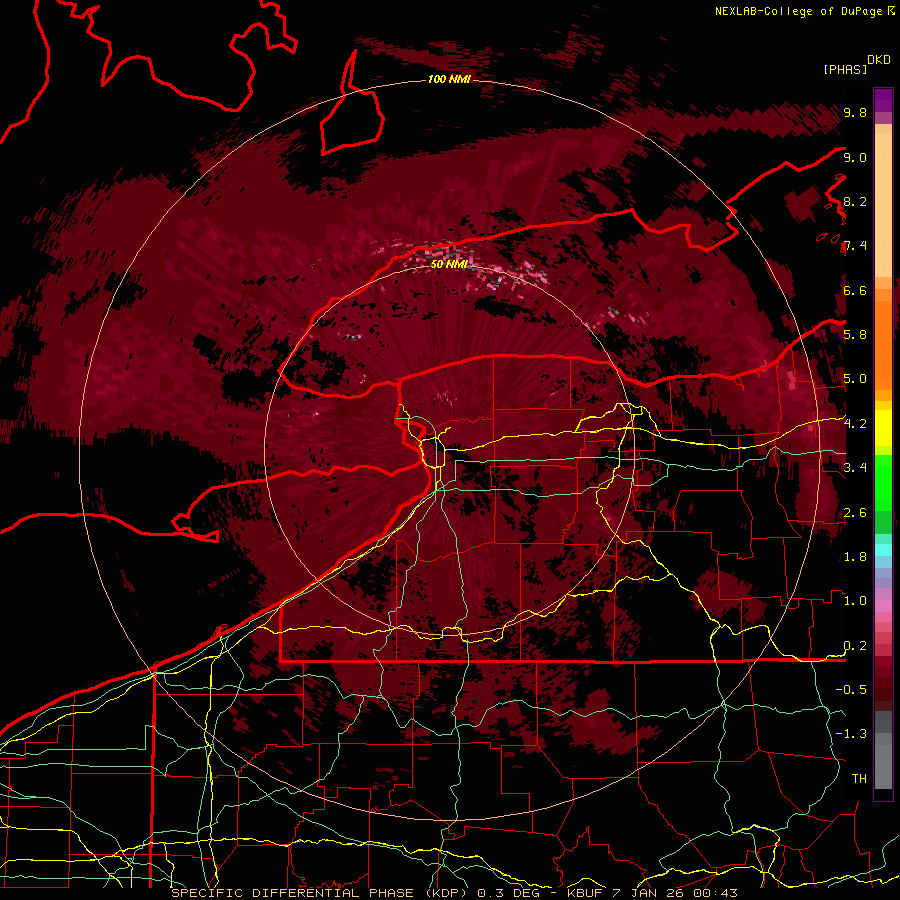Click the 5.0 label on the color scale
Image resolution: width=900 pixels, height=900 pixels.
coord(855,379)
